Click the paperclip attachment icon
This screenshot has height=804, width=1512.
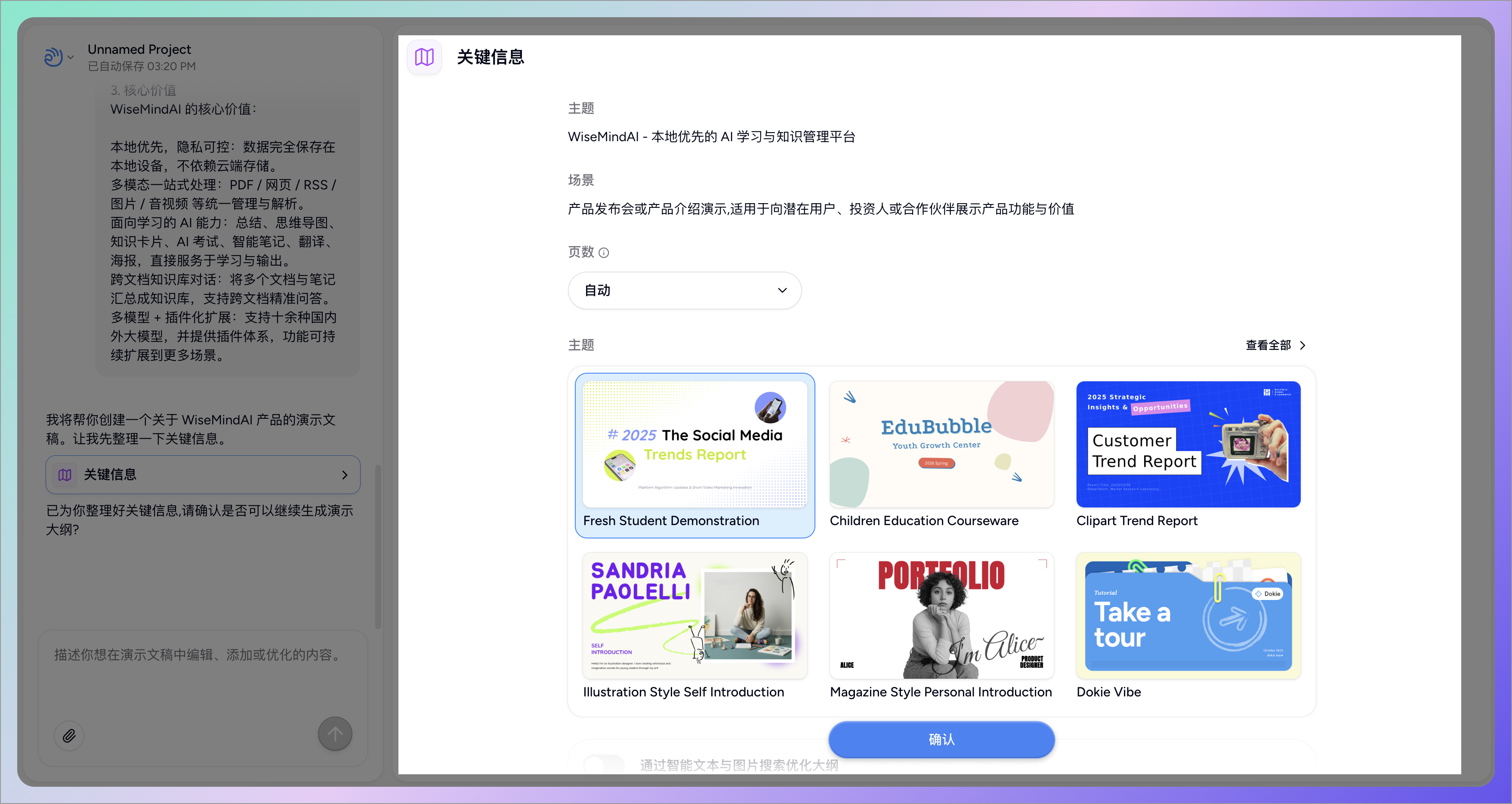[x=69, y=735]
